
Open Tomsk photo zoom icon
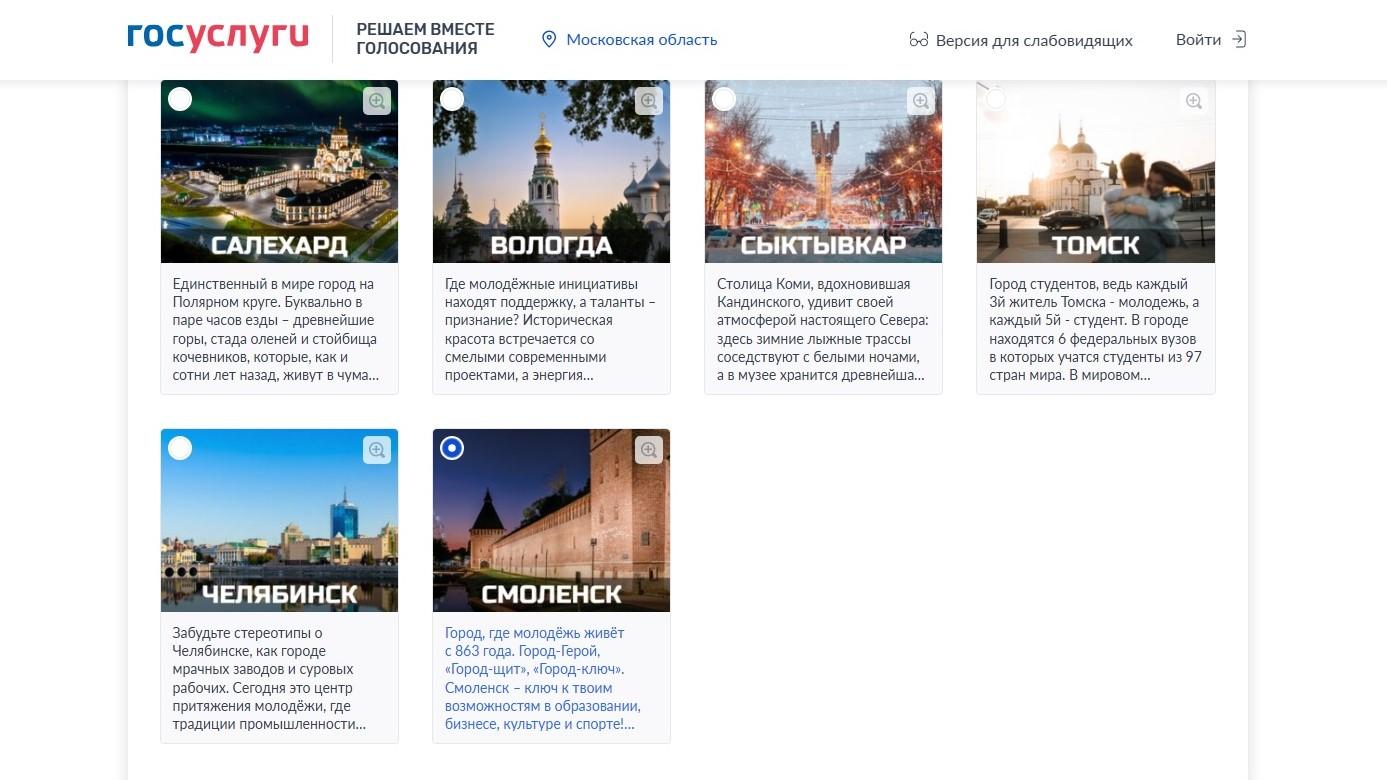[1193, 100]
